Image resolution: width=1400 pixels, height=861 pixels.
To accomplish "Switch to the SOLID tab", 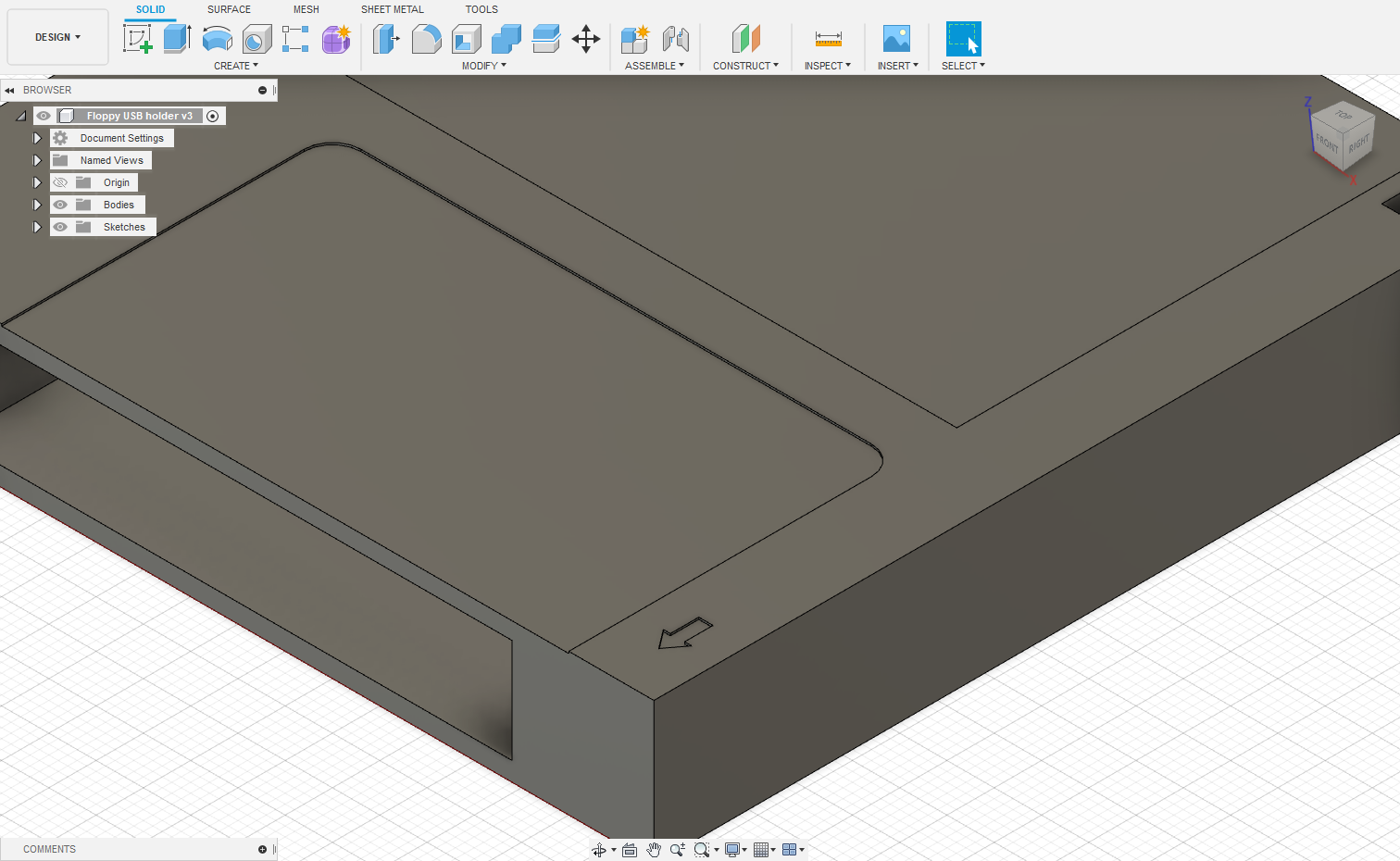I will [151, 9].
